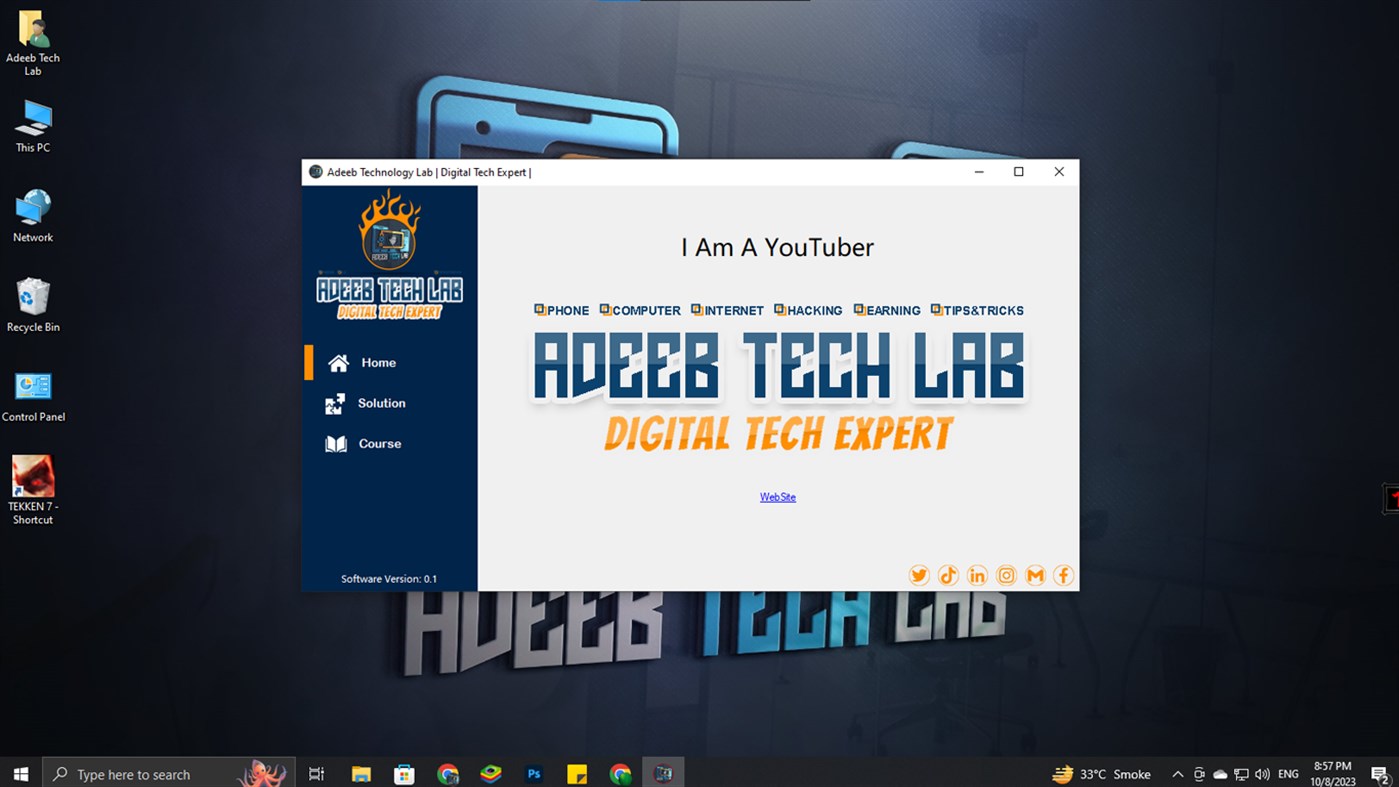Open the TikTok social icon
Screen dimensions: 1399x787
[947, 575]
